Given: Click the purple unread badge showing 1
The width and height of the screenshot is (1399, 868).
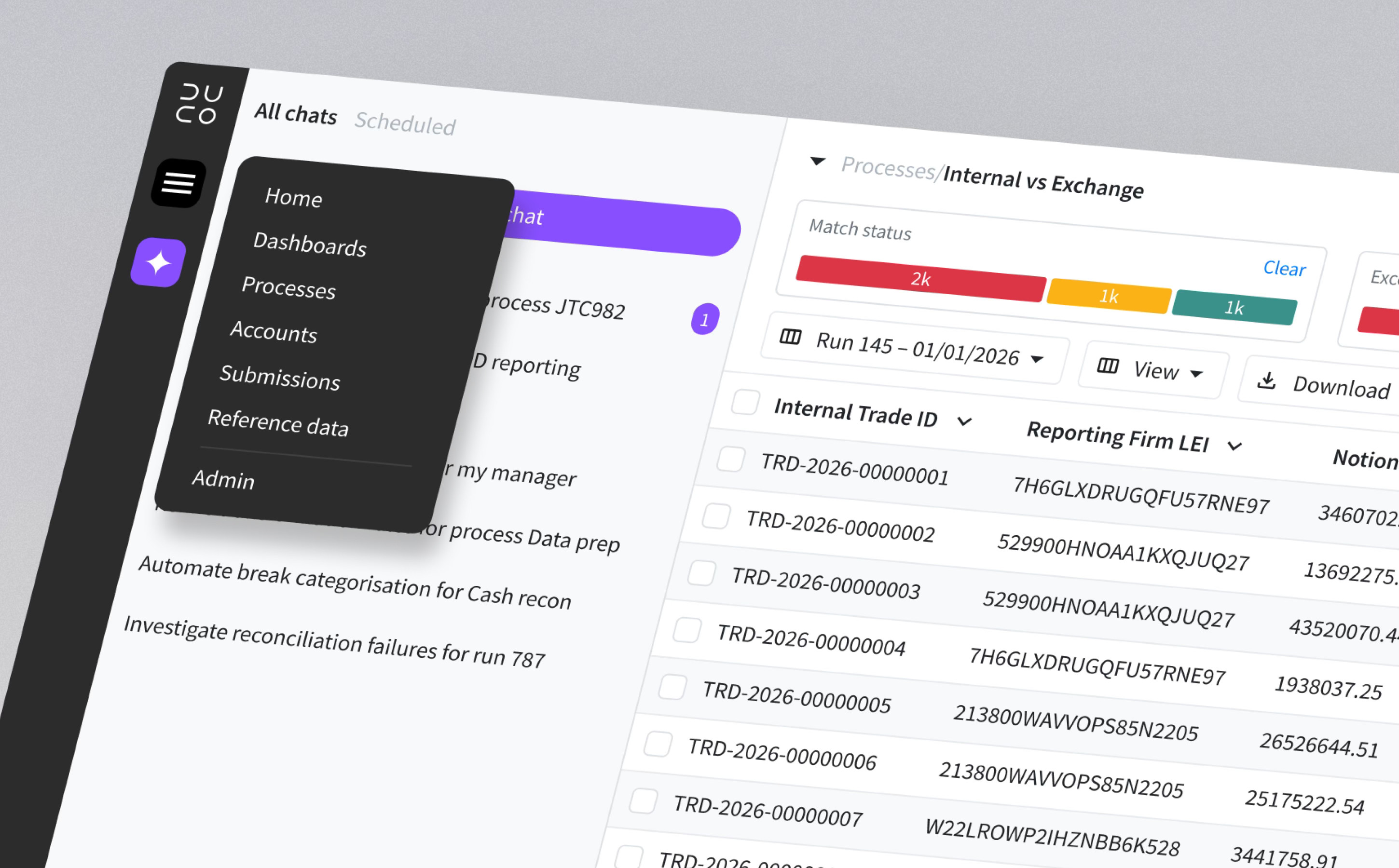Looking at the screenshot, I should click(705, 319).
